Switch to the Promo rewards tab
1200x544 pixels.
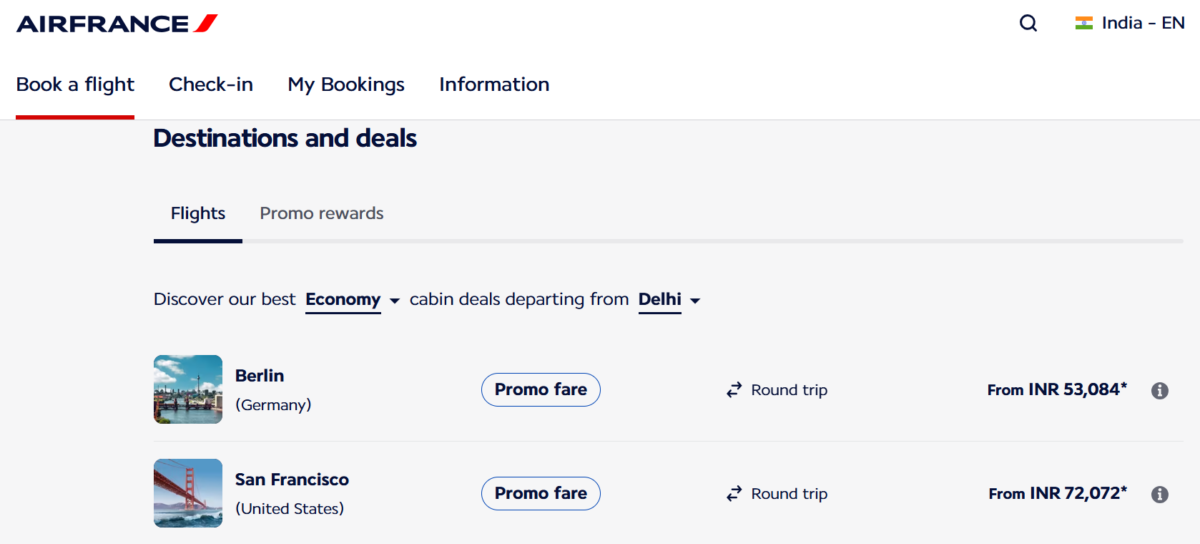(x=321, y=213)
